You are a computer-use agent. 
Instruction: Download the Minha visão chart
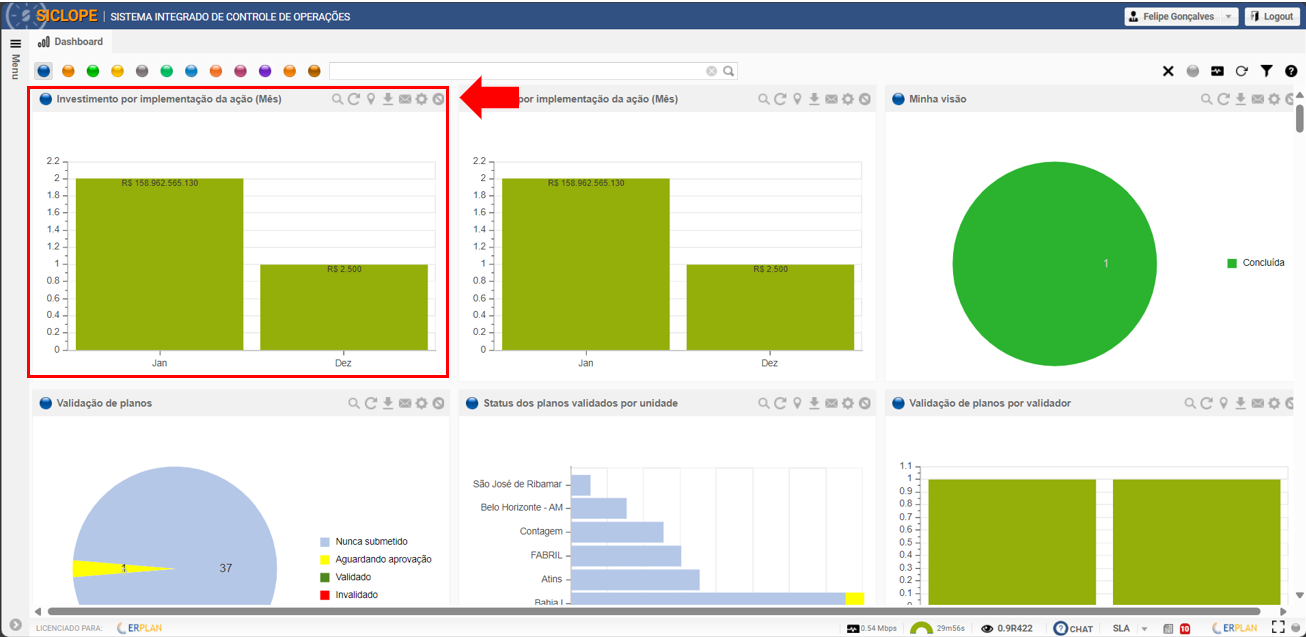click(1241, 99)
